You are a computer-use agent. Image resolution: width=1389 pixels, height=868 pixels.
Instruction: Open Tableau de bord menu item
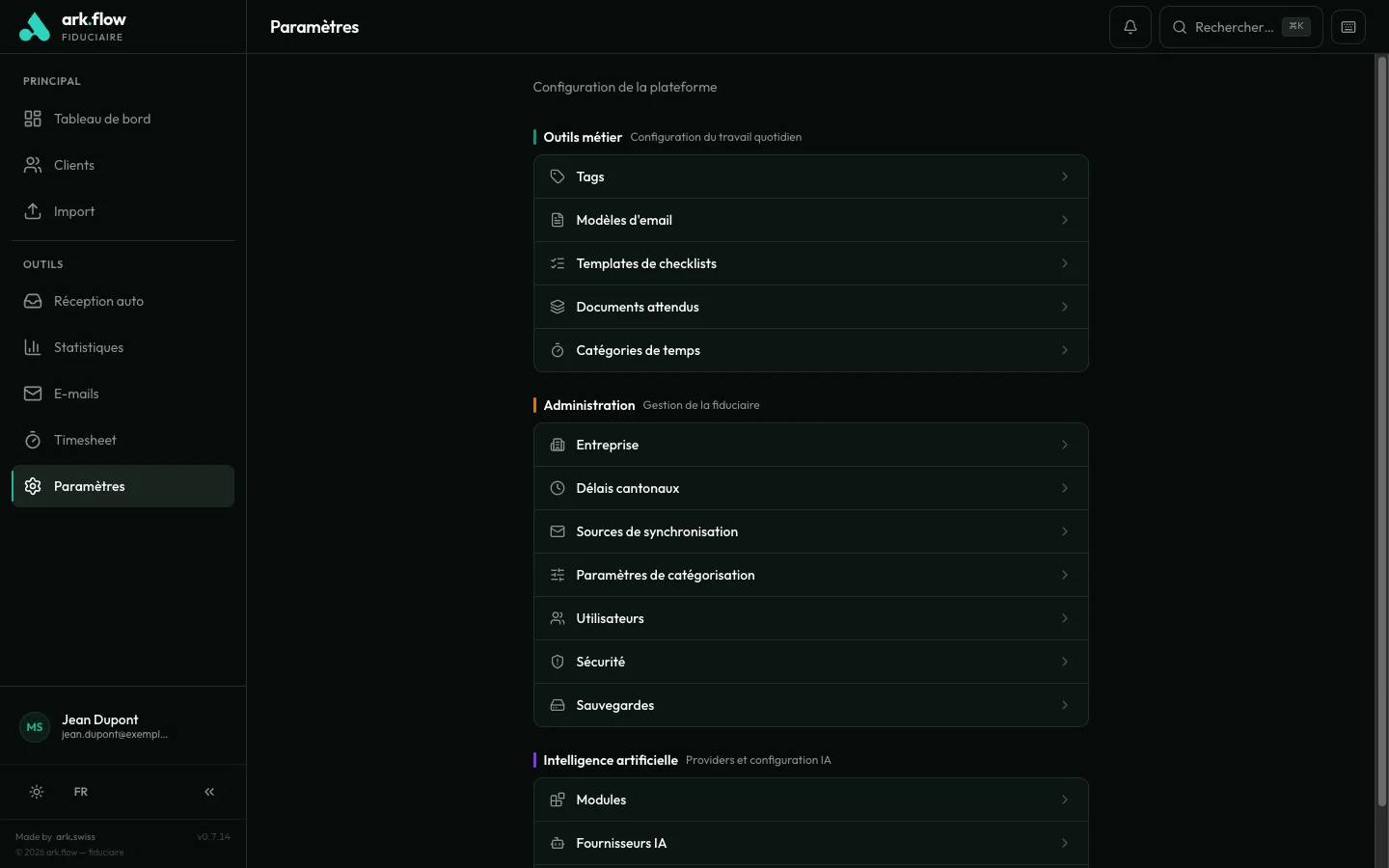point(123,119)
